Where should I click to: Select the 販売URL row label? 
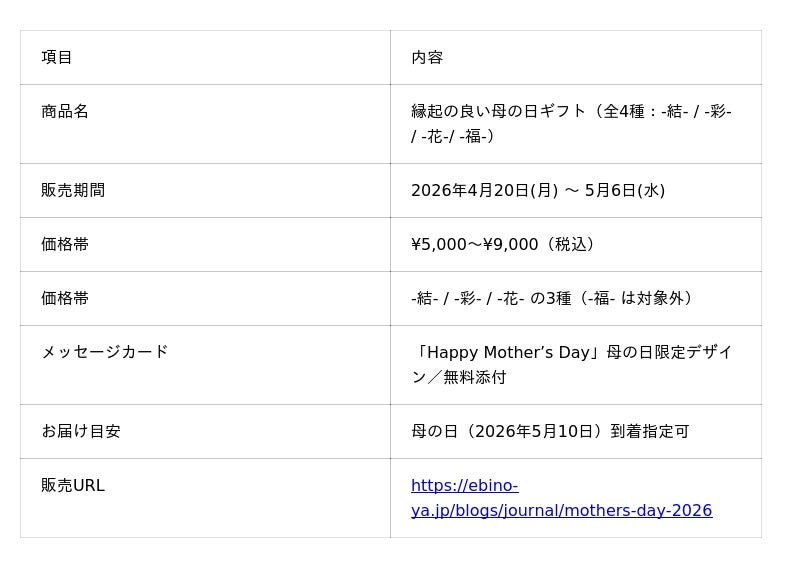73,485
